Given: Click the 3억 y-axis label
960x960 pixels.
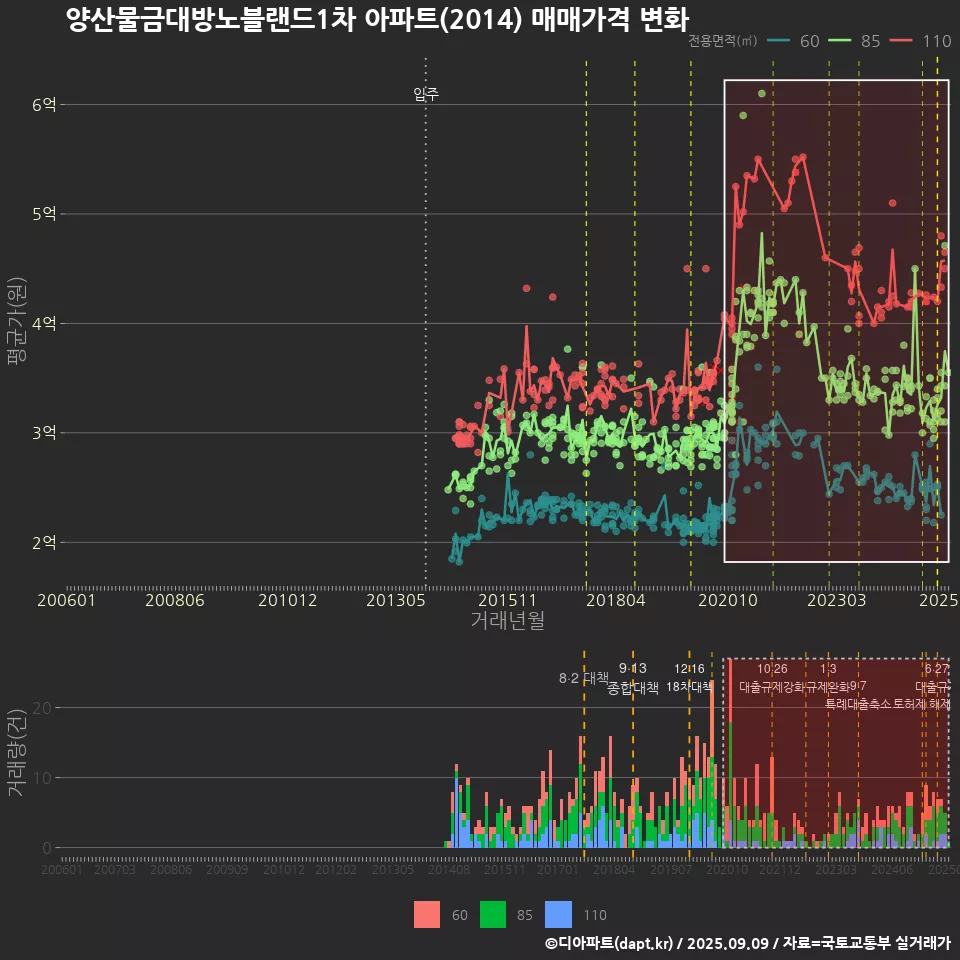Looking at the screenshot, I should [44, 433].
